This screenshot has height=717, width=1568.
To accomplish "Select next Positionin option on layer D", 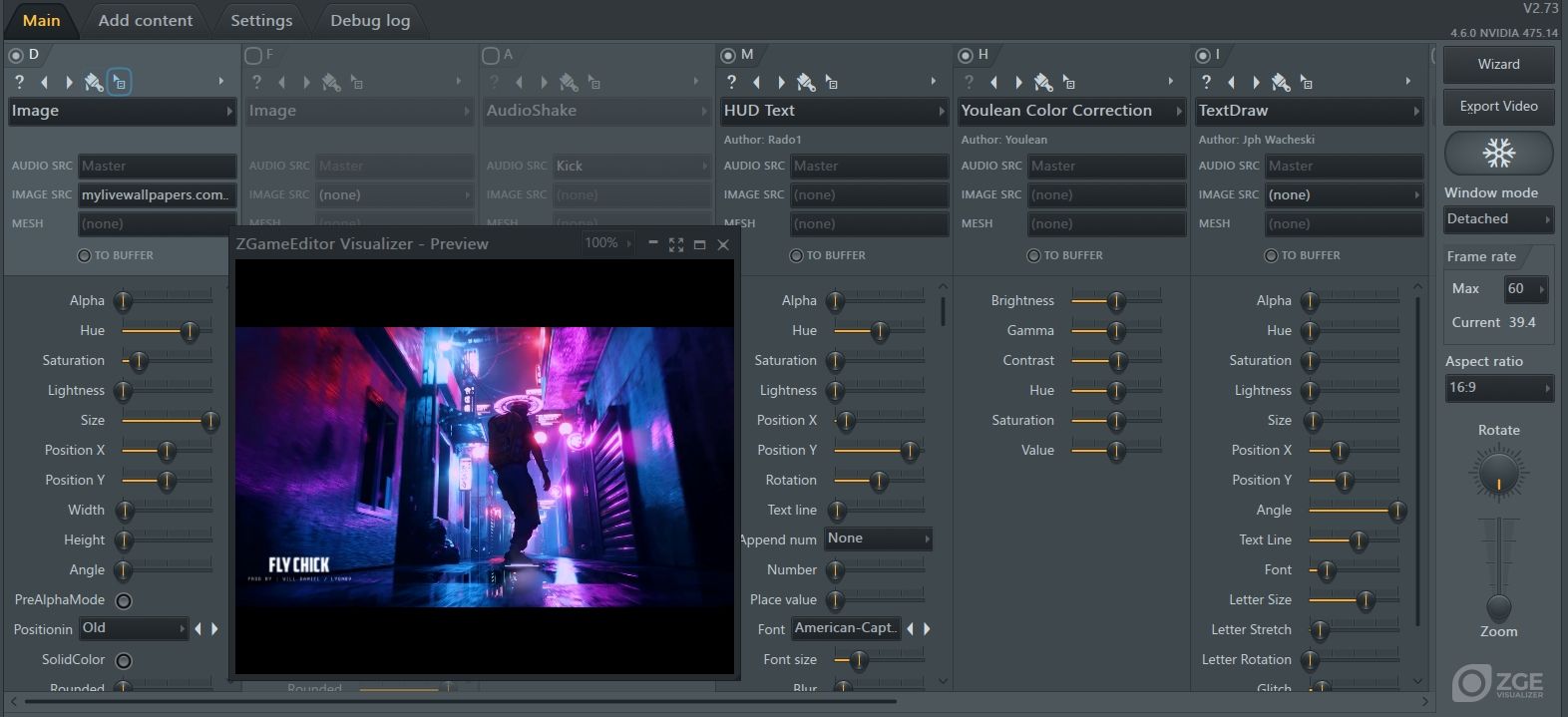I will click(214, 628).
